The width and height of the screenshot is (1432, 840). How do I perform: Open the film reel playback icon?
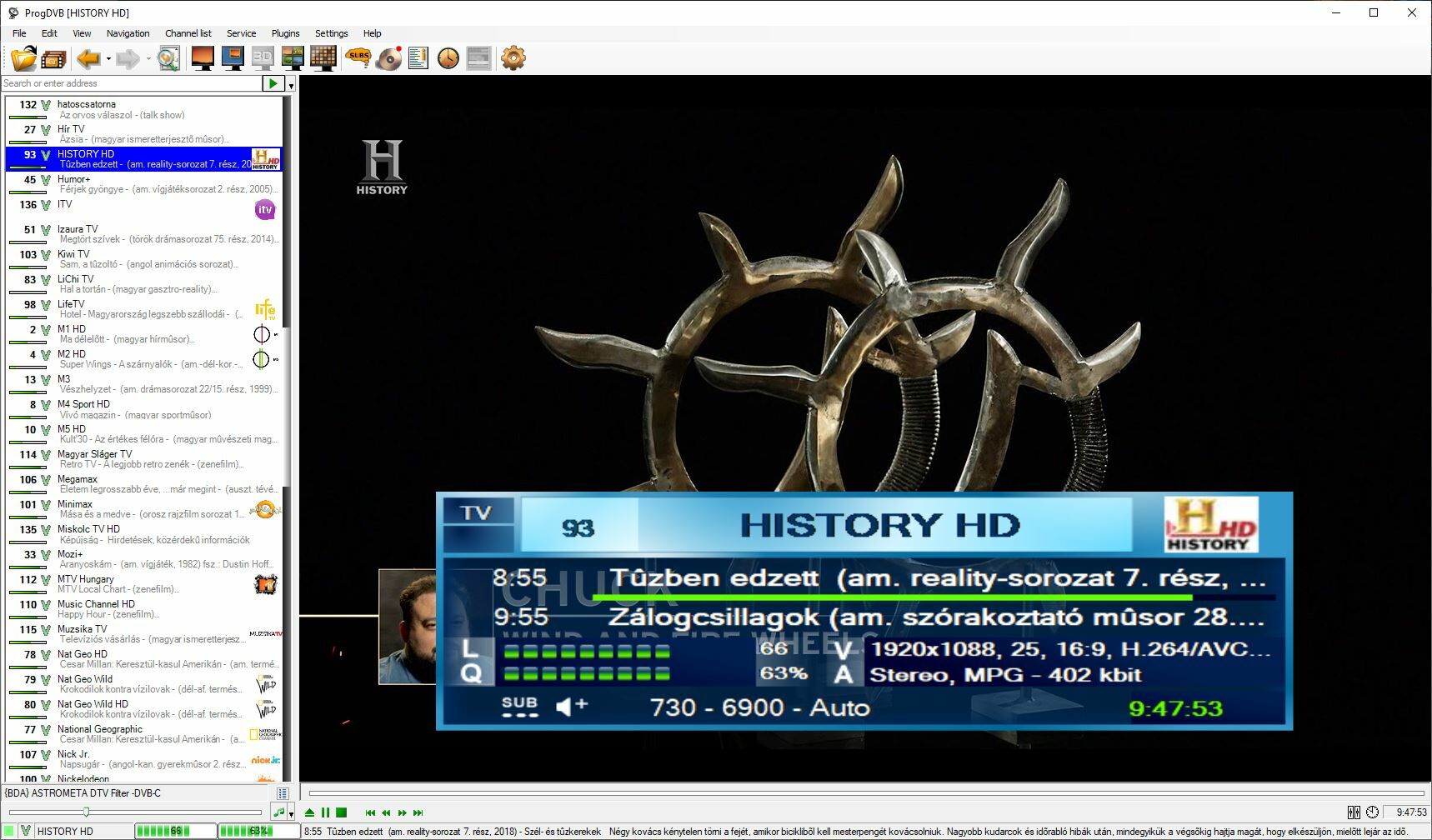(x=54, y=58)
